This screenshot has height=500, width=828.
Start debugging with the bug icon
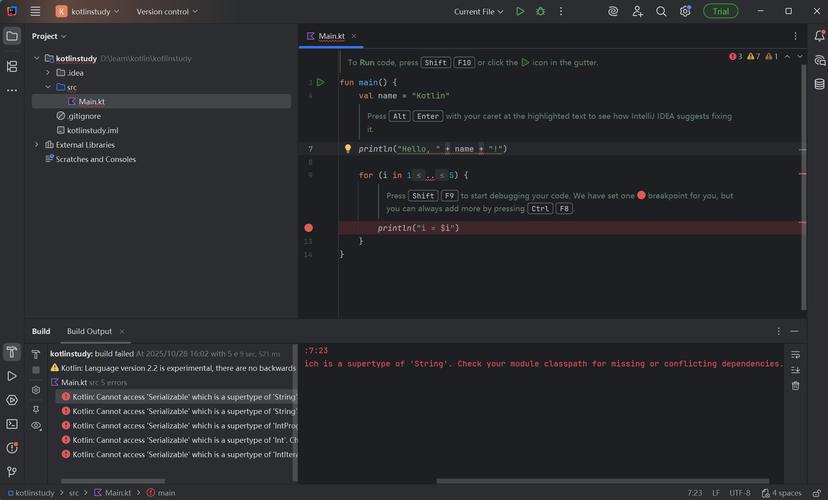(541, 12)
